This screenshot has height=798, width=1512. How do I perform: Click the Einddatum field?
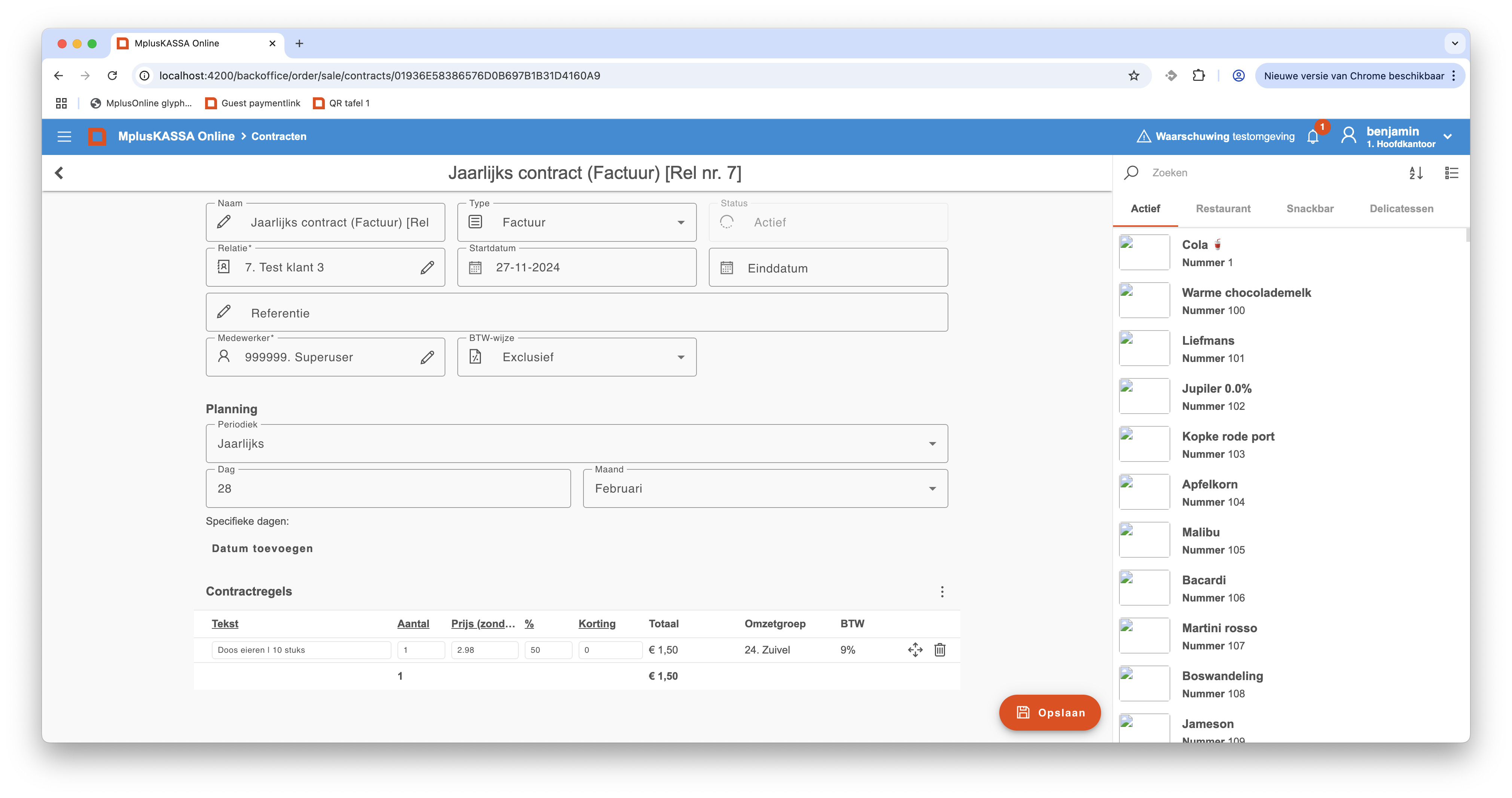click(828, 268)
